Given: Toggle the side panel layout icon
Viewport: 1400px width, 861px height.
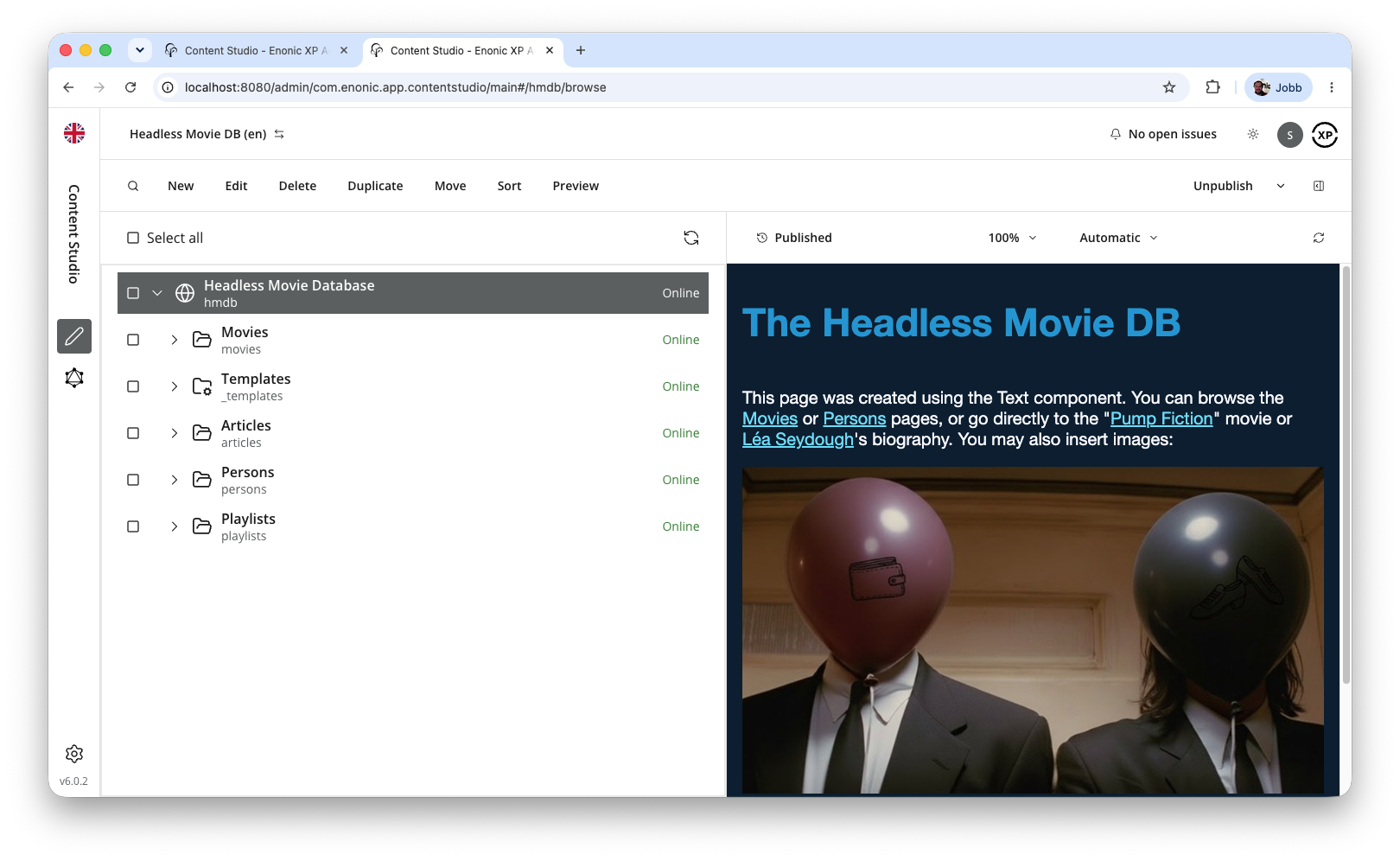Looking at the screenshot, I should [x=1319, y=186].
